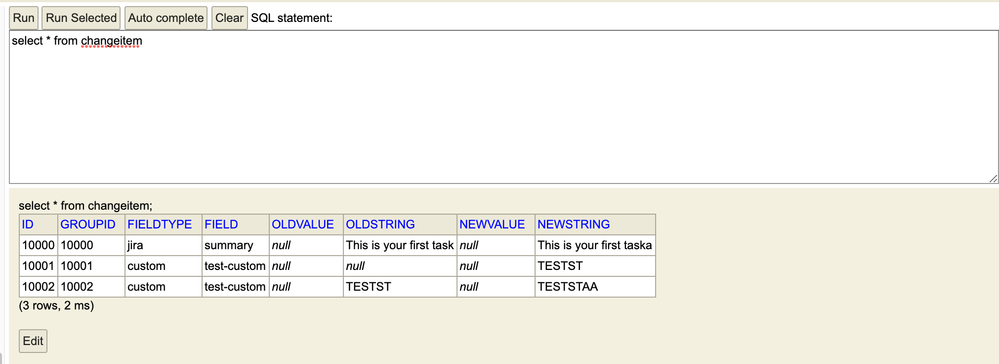Click the Run button
The height and width of the screenshot is (364, 999).
[x=24, y=18]
